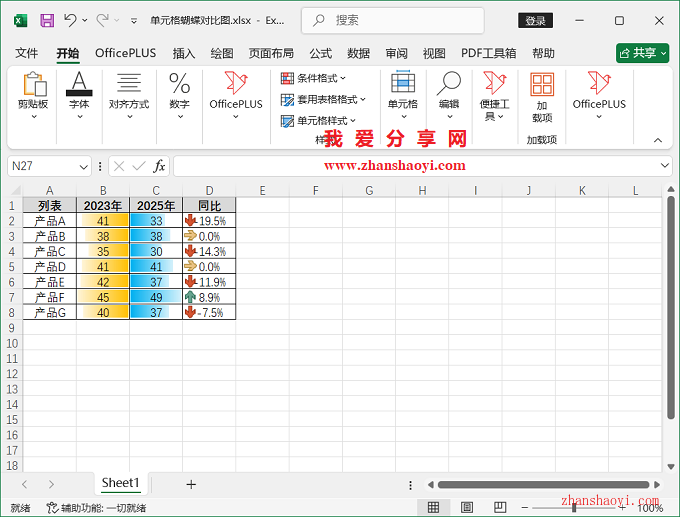Expand the 套用表格格式 dropdown

pos(324,99)
